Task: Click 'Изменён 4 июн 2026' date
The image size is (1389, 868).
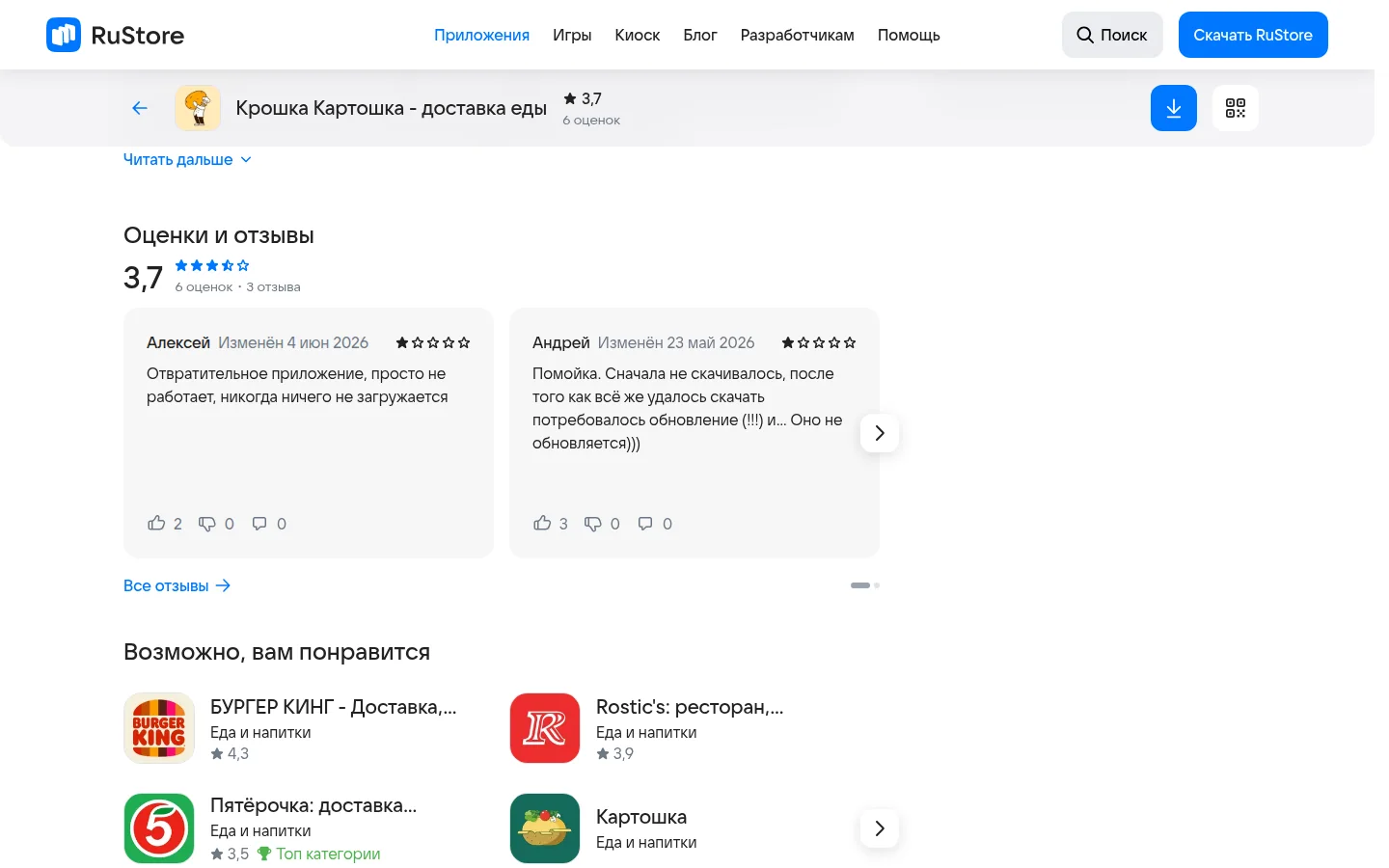Action: tap(293, 342)
